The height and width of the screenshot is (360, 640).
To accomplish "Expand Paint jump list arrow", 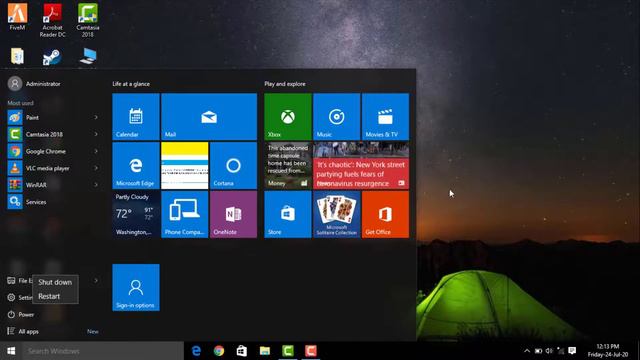I will (96, 118).
